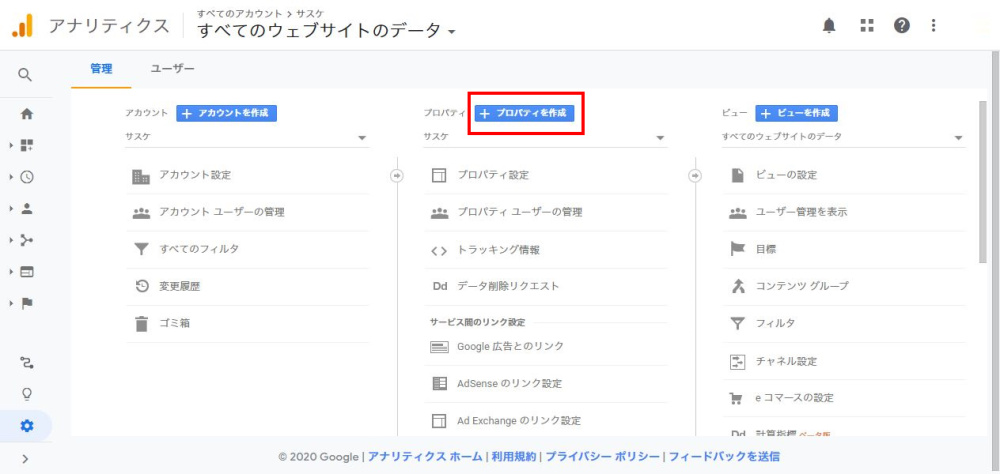The height and width of the screenshot is (474, 1000).
Task: Open the three-dot more options menu
Action: pyautogui.click(x=934, y=26)
